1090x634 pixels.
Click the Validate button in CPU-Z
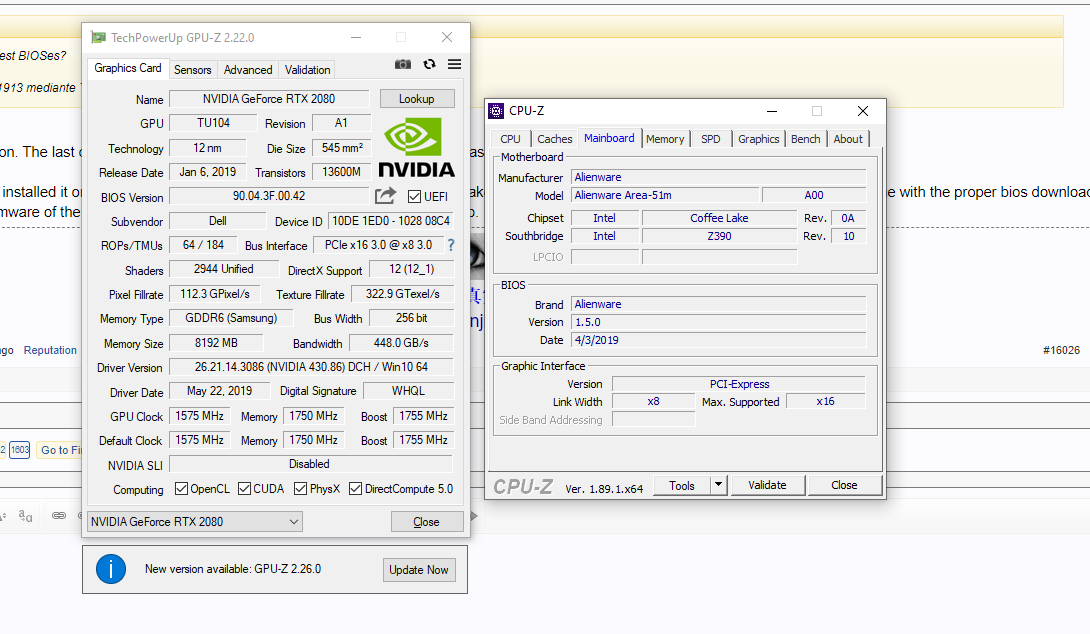(x=767, y=485)
